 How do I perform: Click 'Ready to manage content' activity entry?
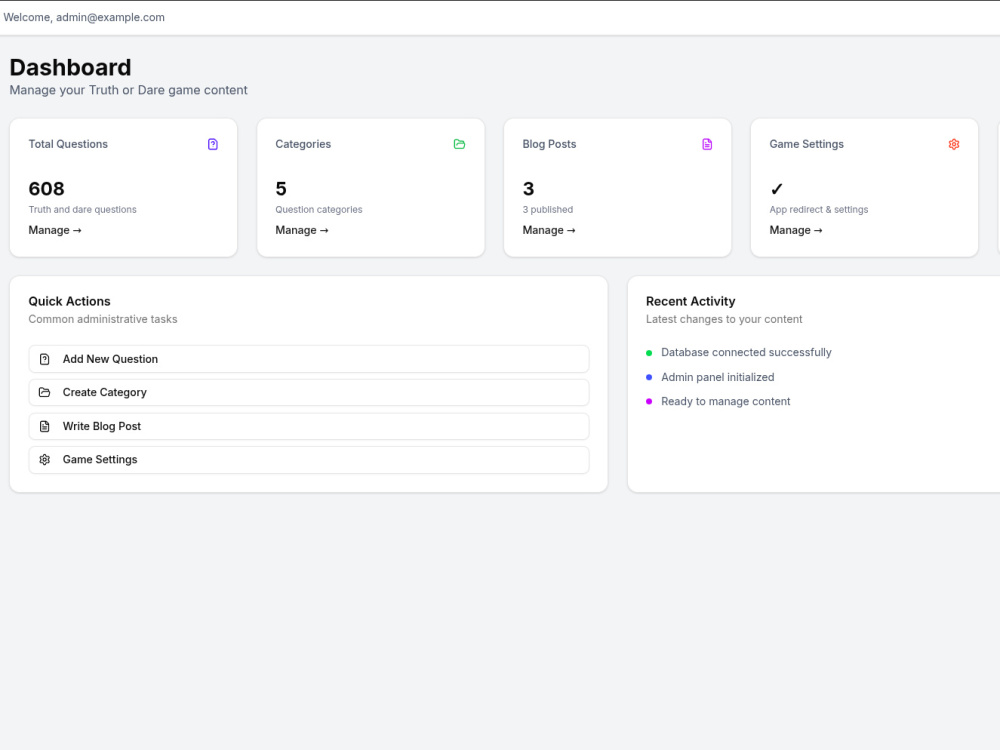point(726,401)
